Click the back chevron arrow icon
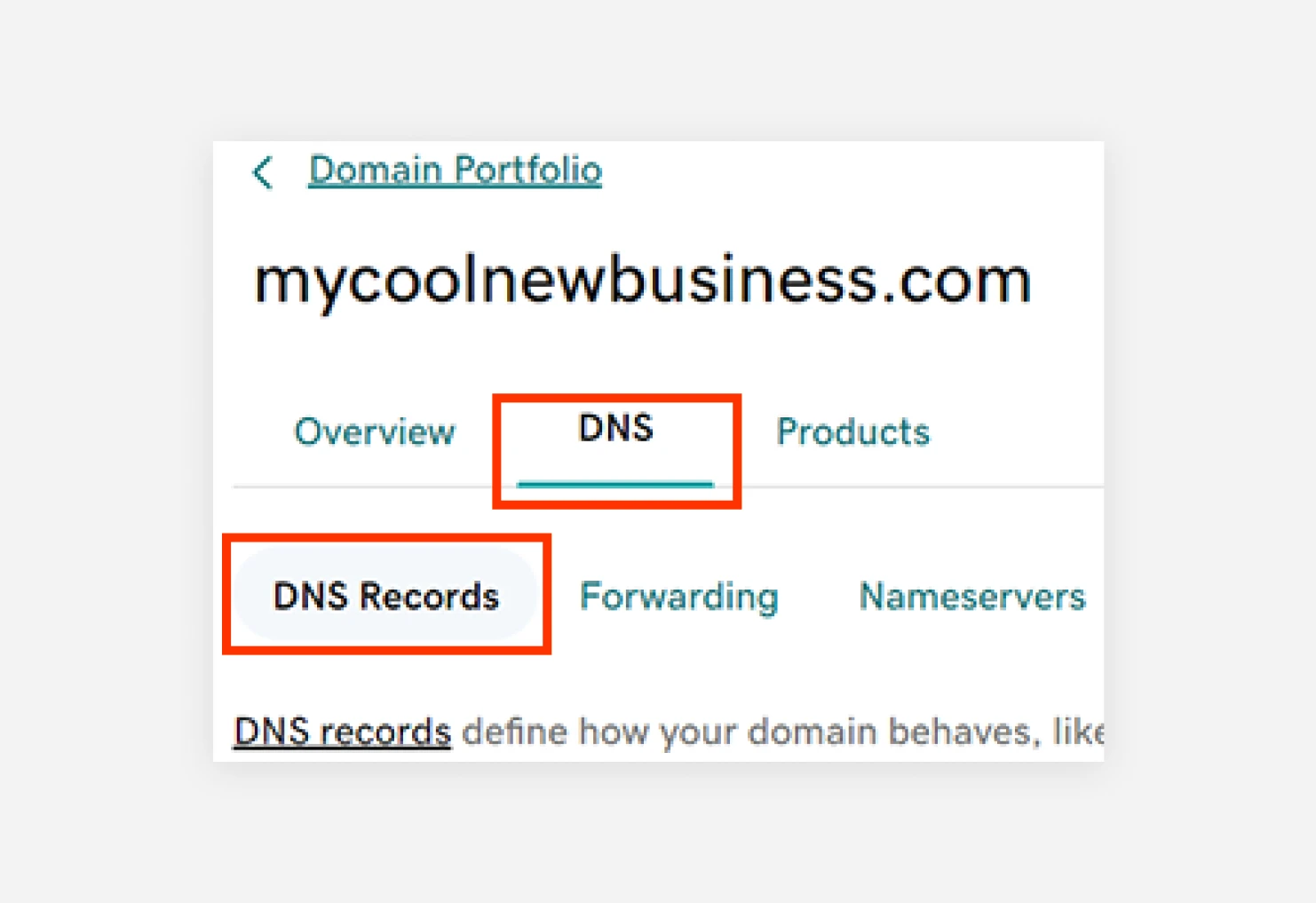1316x903 pixels. pyautogui.click(x=262, y=172)
